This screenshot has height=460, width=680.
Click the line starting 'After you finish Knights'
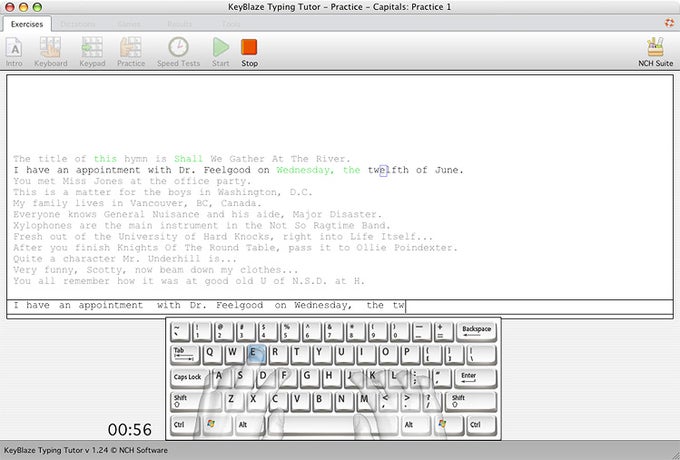point(235,248)
